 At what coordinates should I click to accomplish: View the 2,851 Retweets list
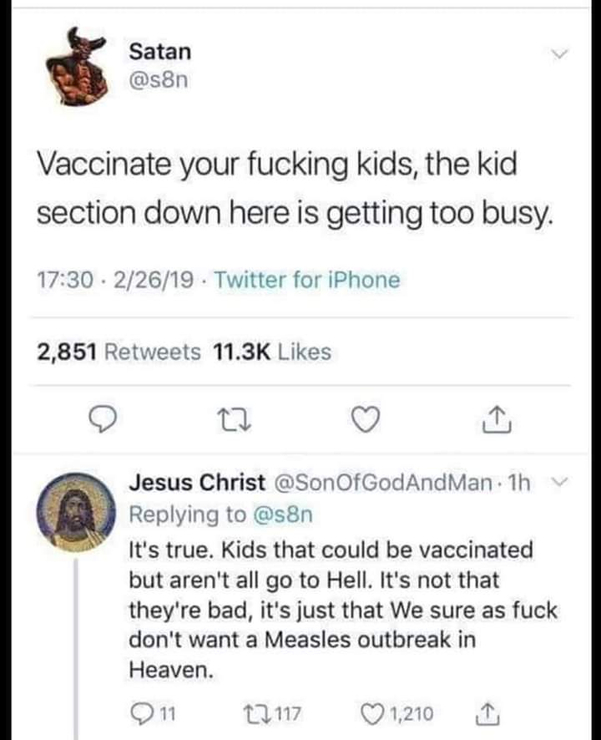[x=119, y=352]
